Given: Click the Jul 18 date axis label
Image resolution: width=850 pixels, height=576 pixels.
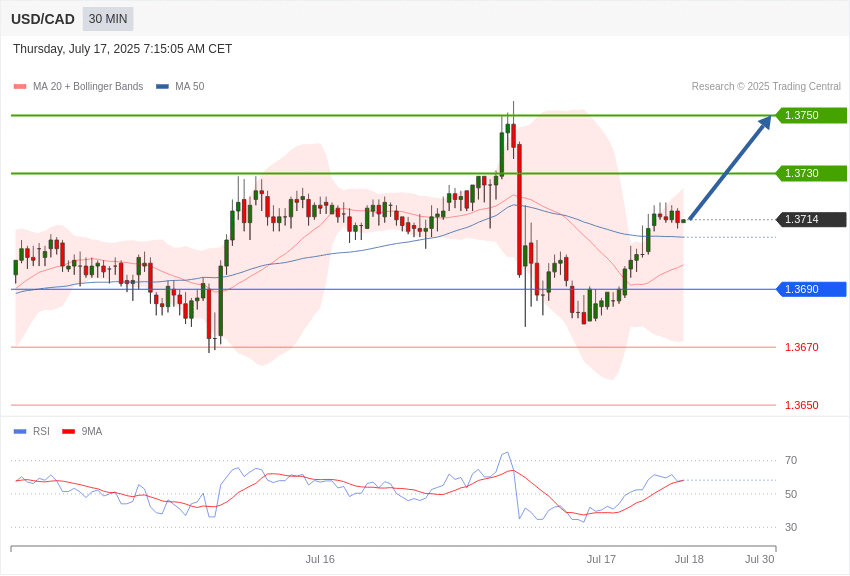Looking at the screenshot, I should pyautogui.click(x=689, y=559).
